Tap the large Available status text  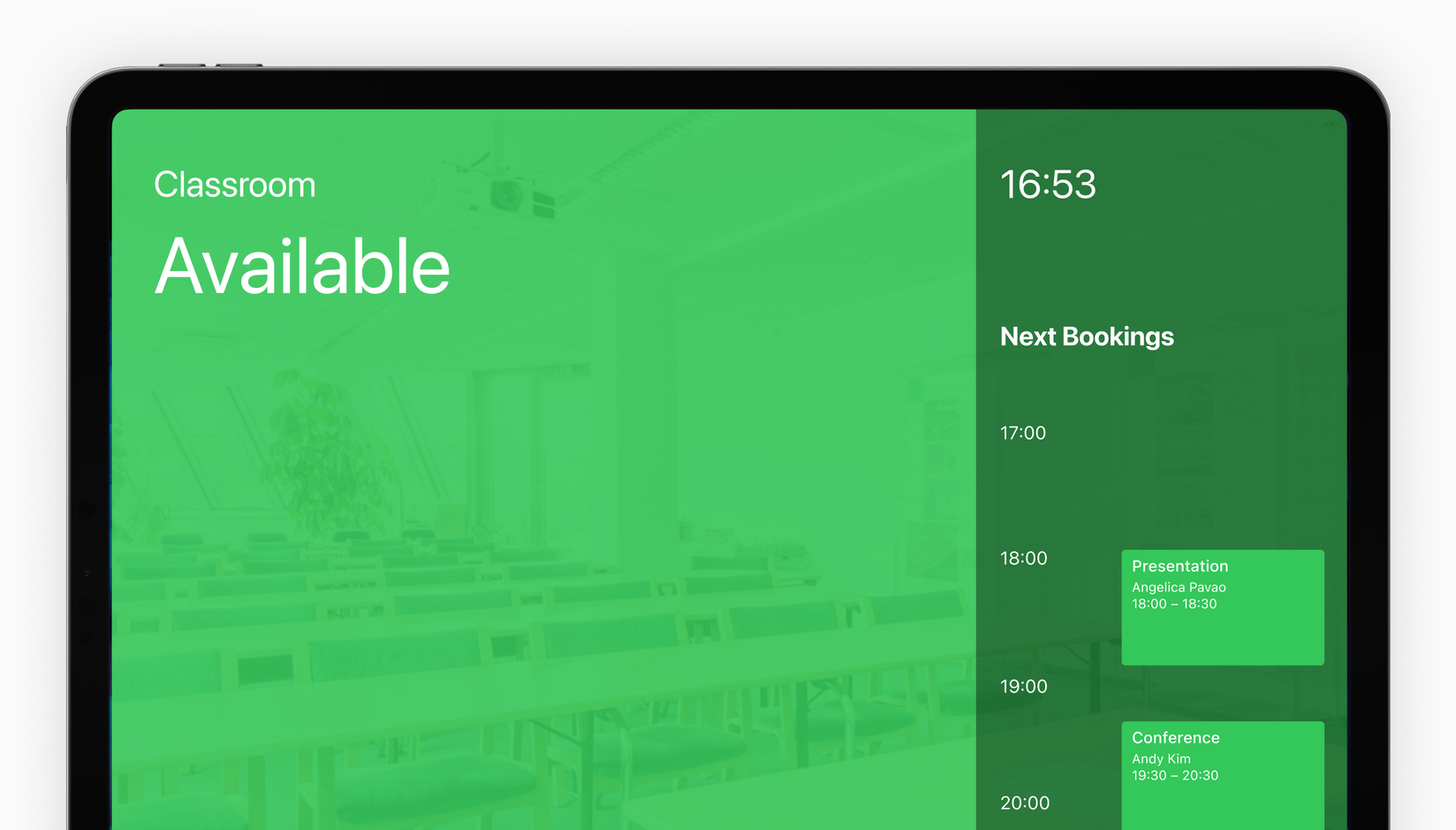(x=302, y=267)
